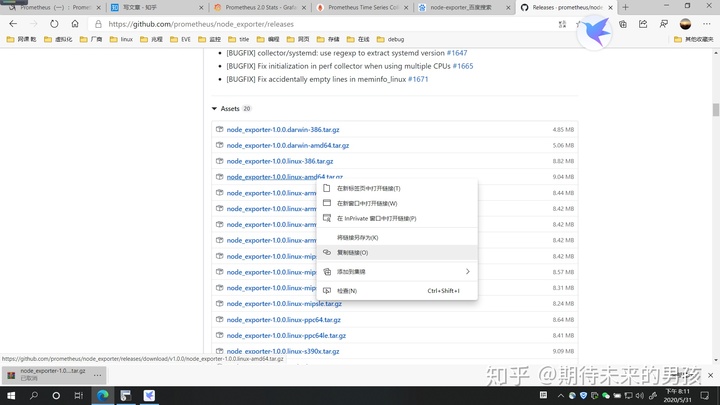Select copy link menu entry
Image resolution: width=720 pixels, height=405 pixels.
click(397, 253)
